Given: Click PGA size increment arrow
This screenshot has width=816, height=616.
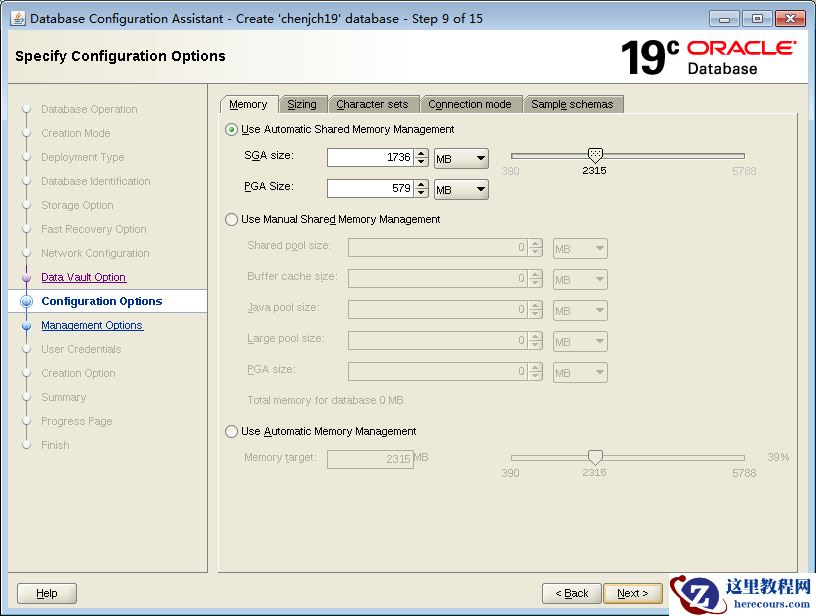Looking at the screenshot, I should (421, 184).
